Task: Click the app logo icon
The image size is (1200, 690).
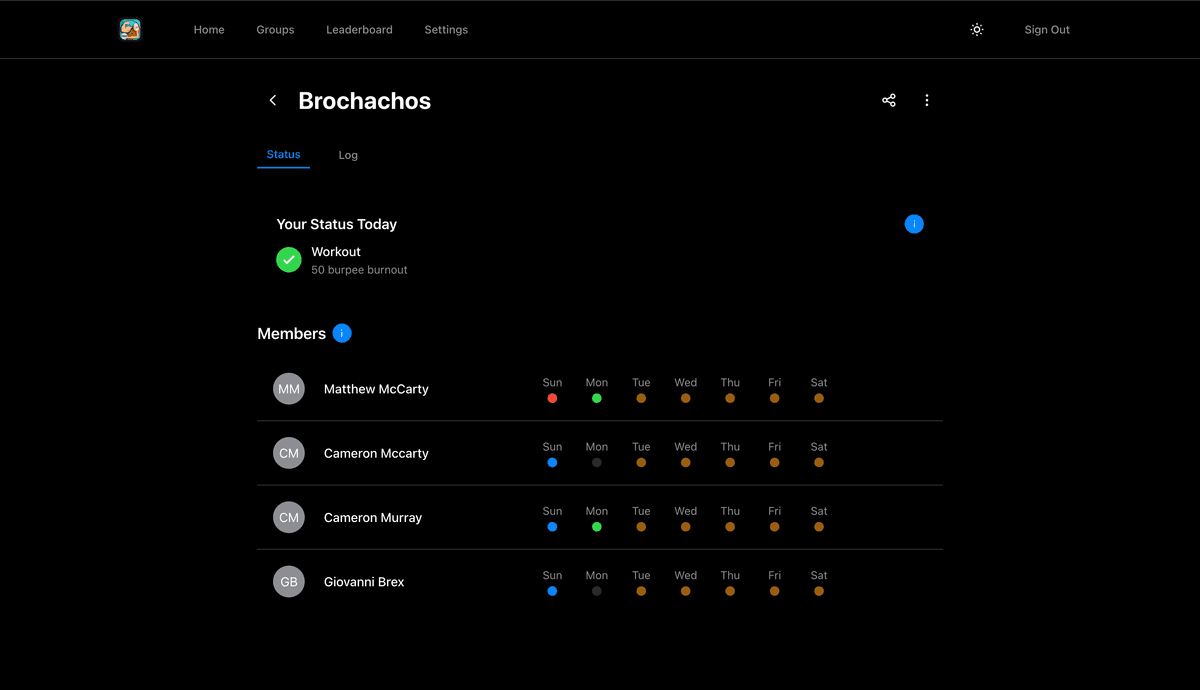Action: click(130, 30)
